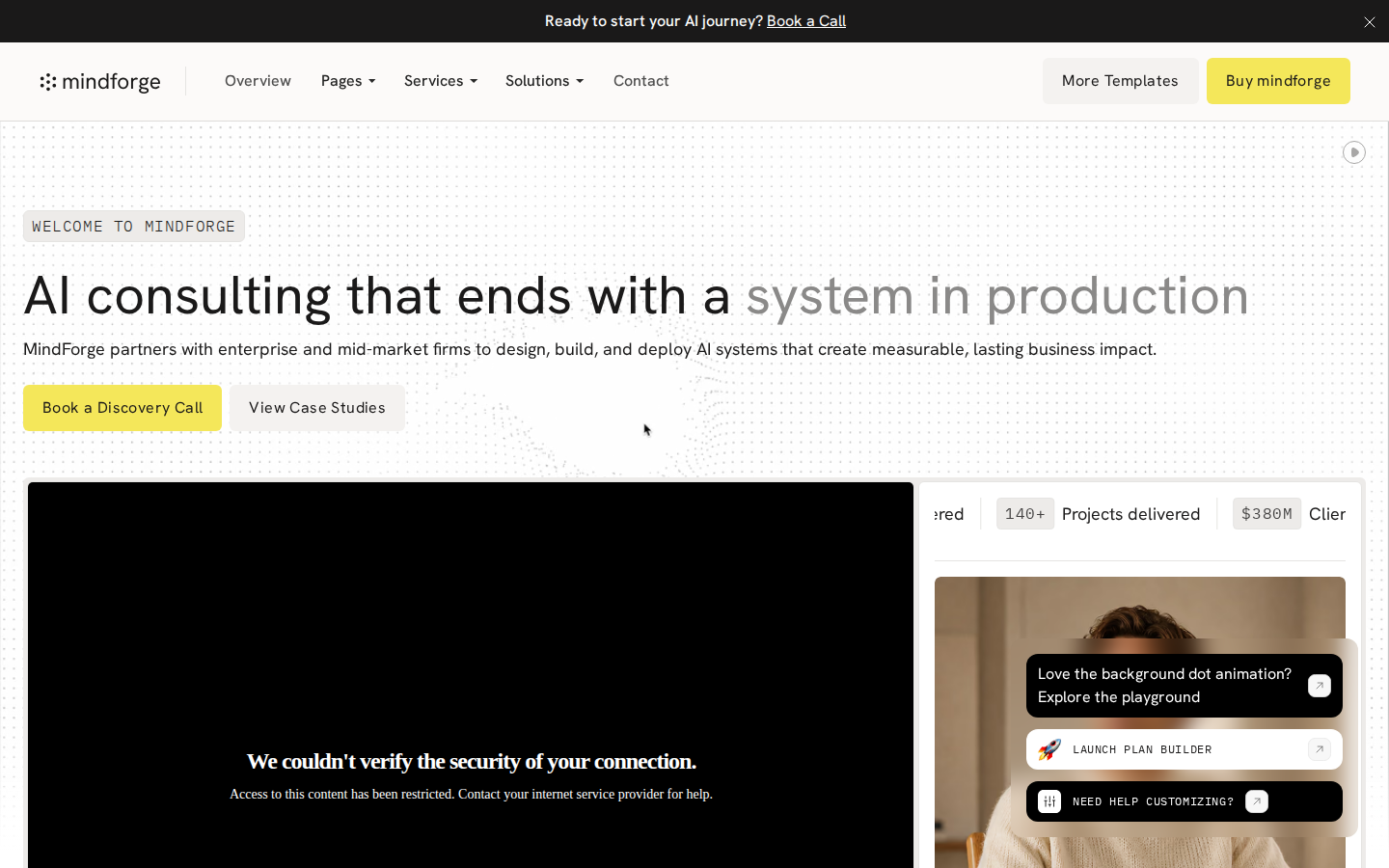
Task: Click the mindforge logo
Action: [100, 82]
